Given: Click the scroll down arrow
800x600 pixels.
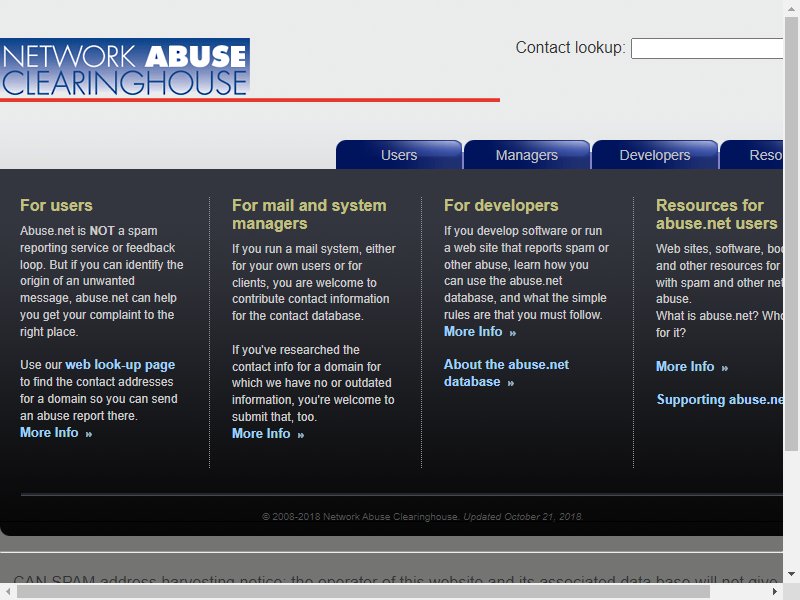Looking at the screenshot, I should (791, 573).
